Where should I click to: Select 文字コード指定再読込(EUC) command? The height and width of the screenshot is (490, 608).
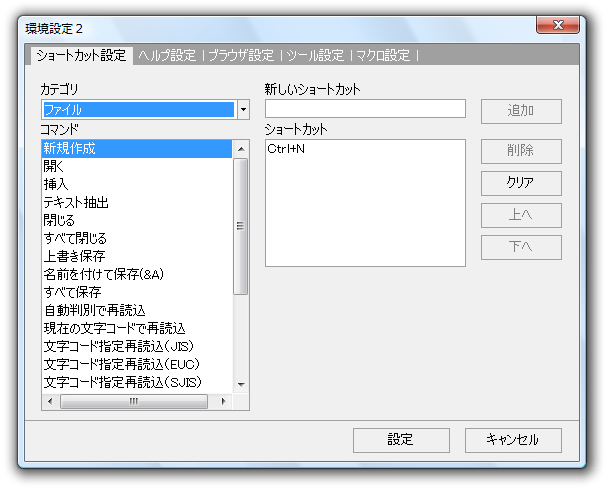(x=137, y=364)
